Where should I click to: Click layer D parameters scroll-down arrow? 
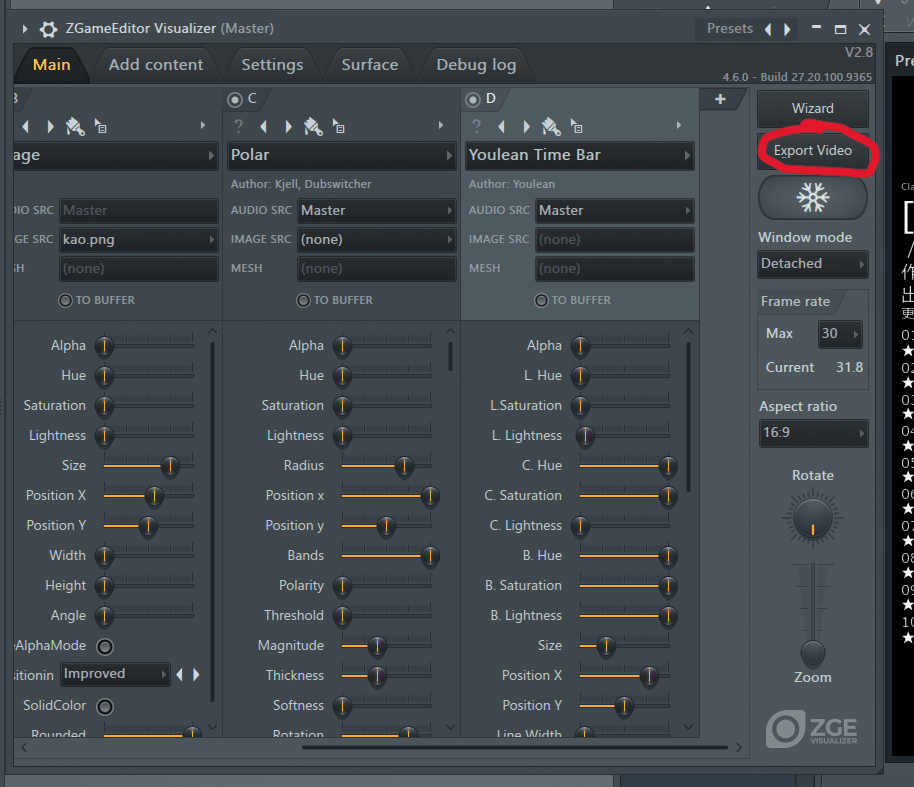pyautogui.click(x=688, y=727)
